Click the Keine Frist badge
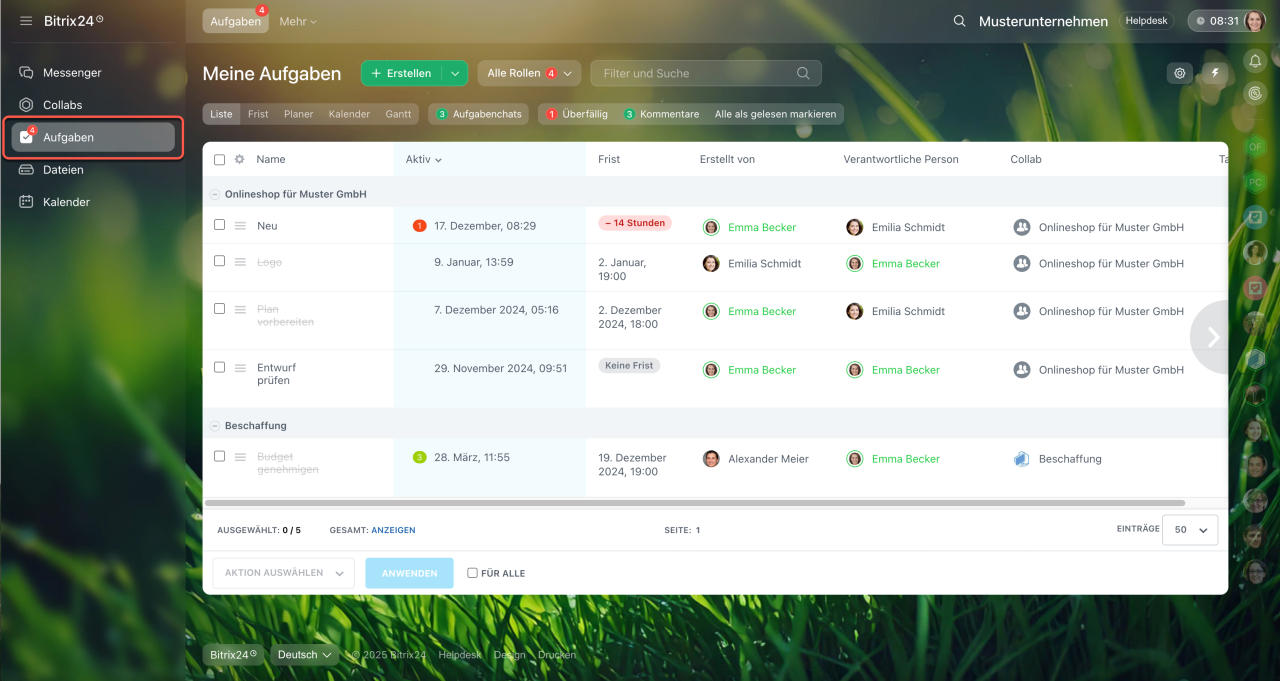 [x=629, y=366]
